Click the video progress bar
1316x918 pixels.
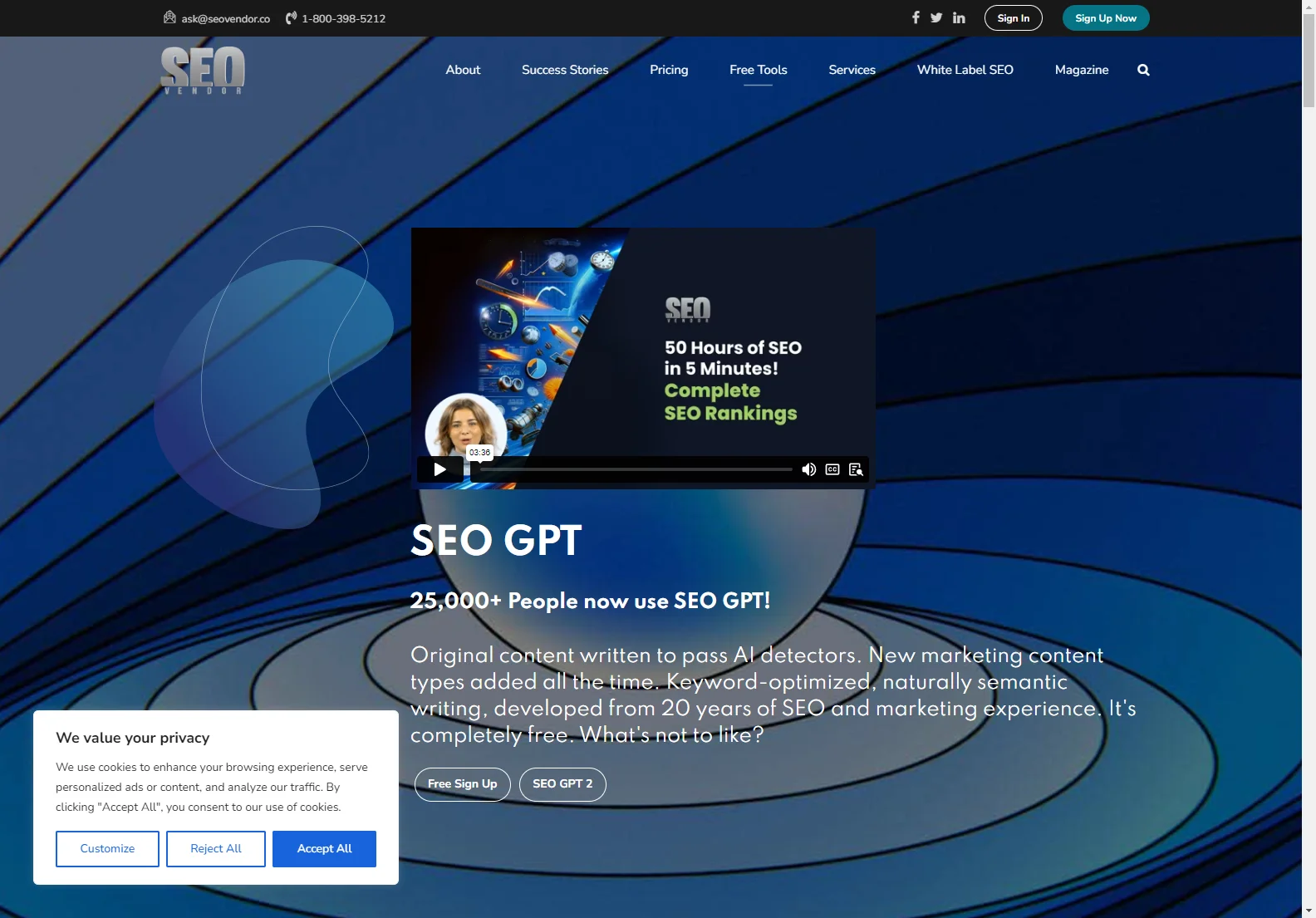point(636,469)
